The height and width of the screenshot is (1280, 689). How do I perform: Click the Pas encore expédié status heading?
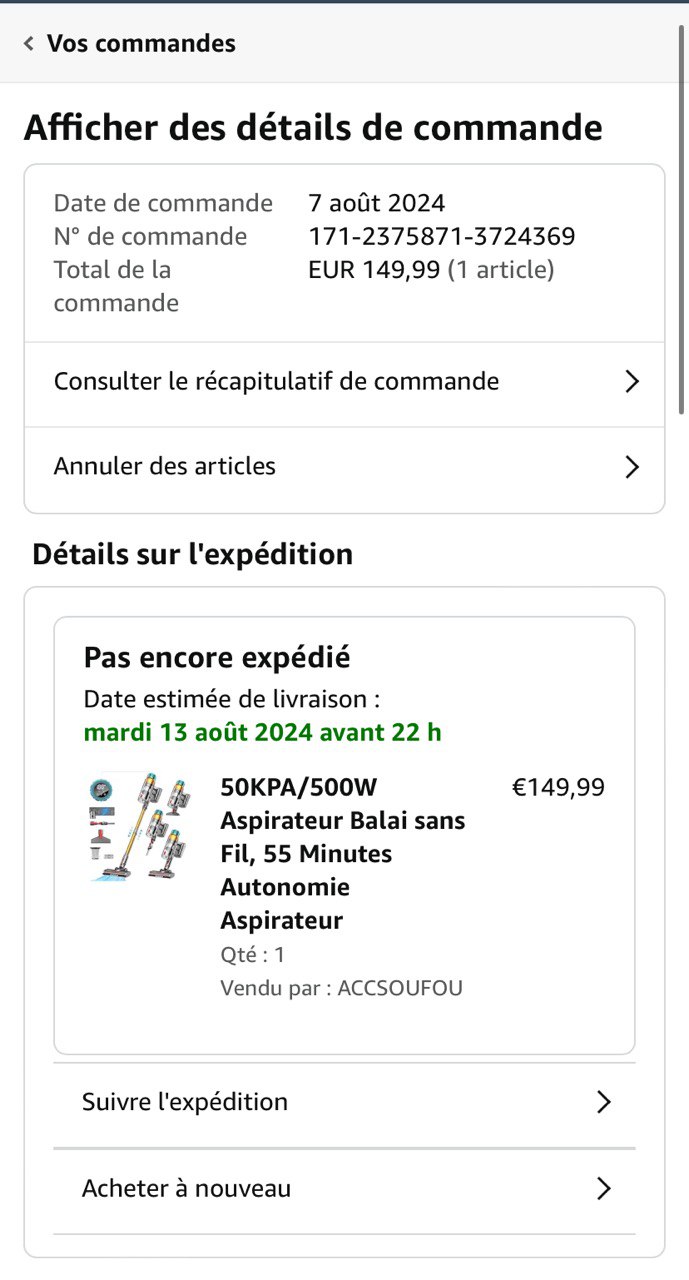tap(217, 658)
